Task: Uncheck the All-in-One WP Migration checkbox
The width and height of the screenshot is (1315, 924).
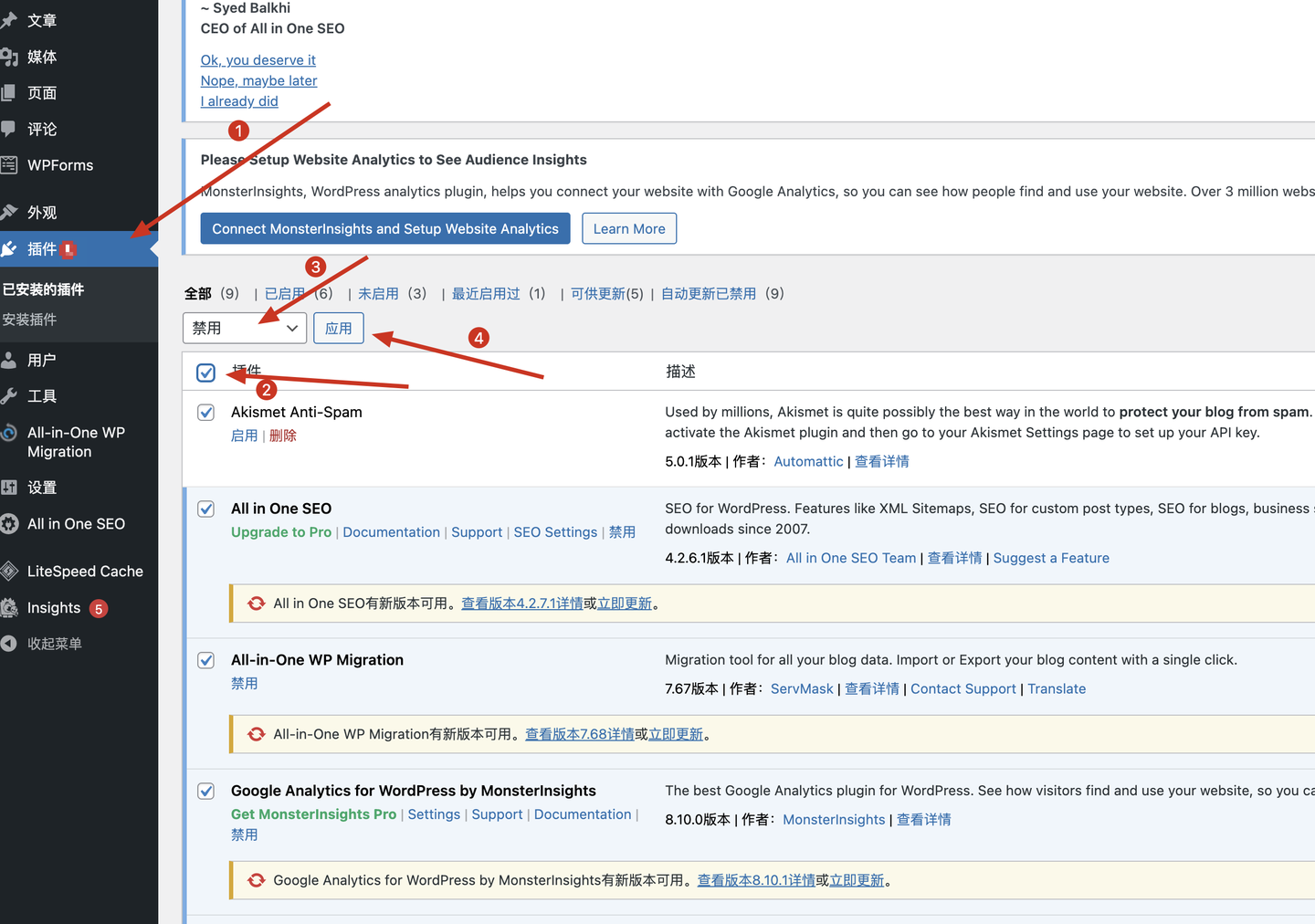Action: (x=206, y=660)
